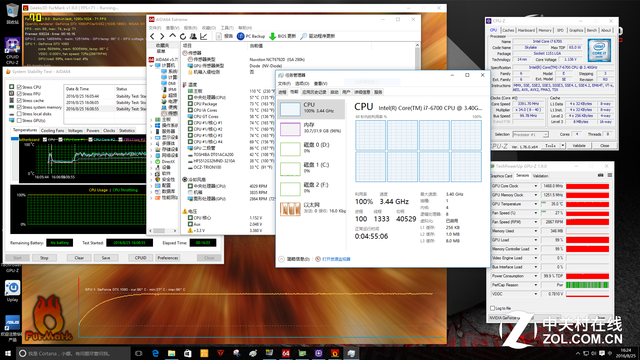The width and height of the screenshot is (640, 360).
Task: Click the driver update magnifier icon
Action: click(x=303, y=36)
